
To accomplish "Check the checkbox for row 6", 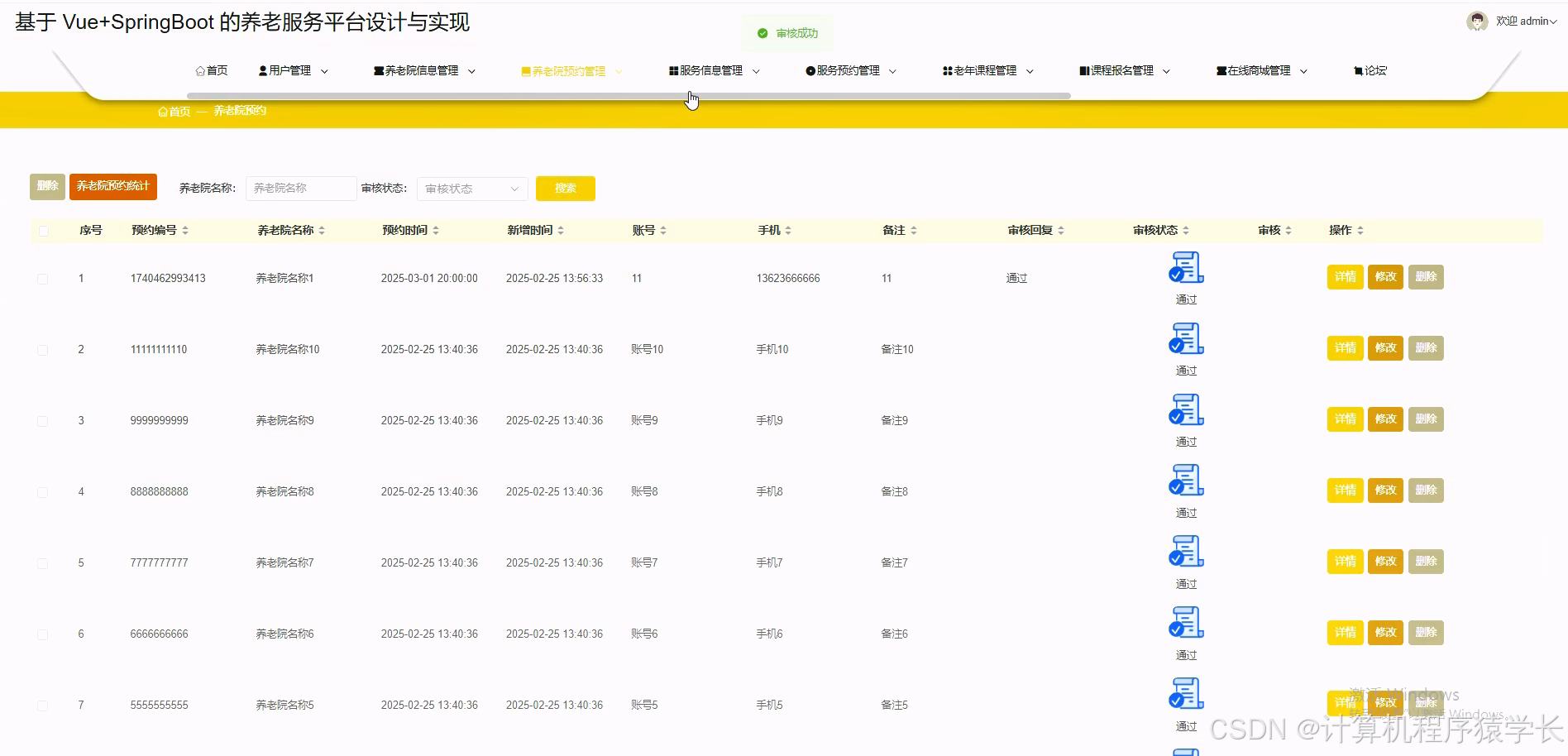I will pos(42,634).
